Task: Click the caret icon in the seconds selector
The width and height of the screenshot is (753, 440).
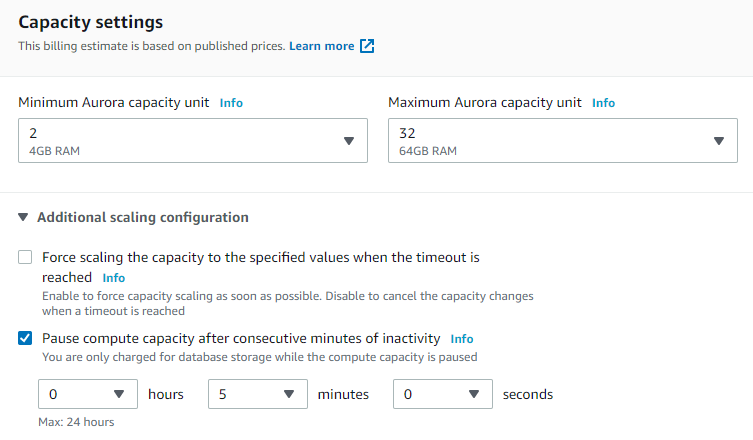Action: [475, 394]
